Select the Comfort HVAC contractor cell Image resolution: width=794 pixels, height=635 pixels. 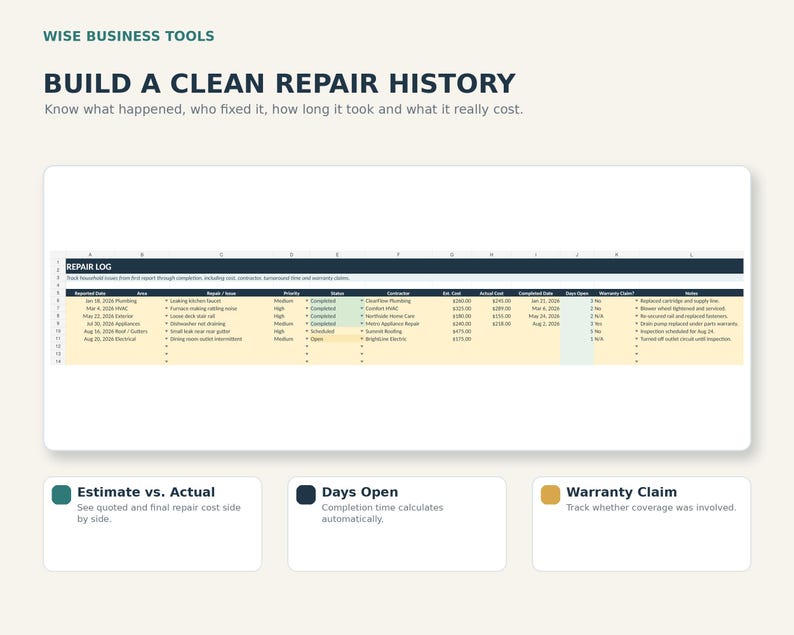(x=399, y=308)
